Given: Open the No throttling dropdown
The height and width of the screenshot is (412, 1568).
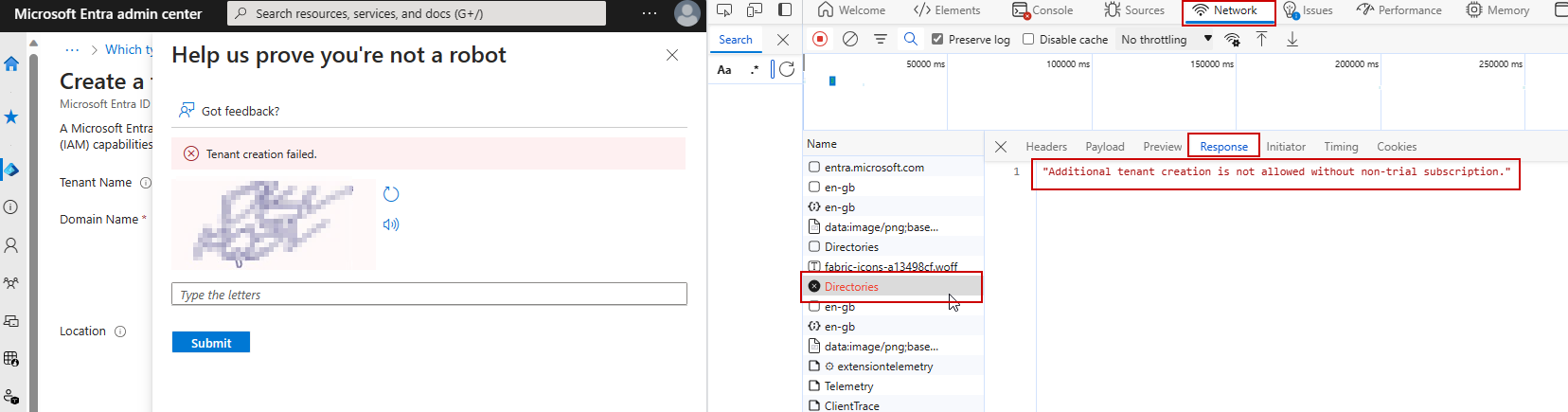Looking at the screenshot, I should pyautogui.click(x=1166, y=39).
